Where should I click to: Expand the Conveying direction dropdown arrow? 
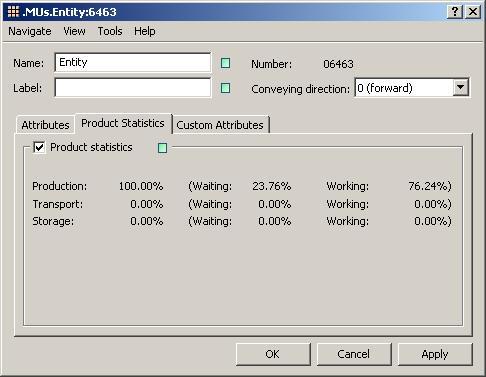[461, 88]
